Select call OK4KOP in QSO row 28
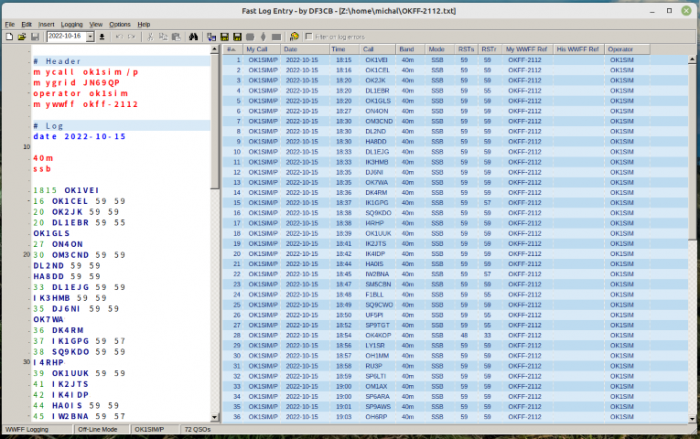The image size is (700, 439). (x=378, y=335)
